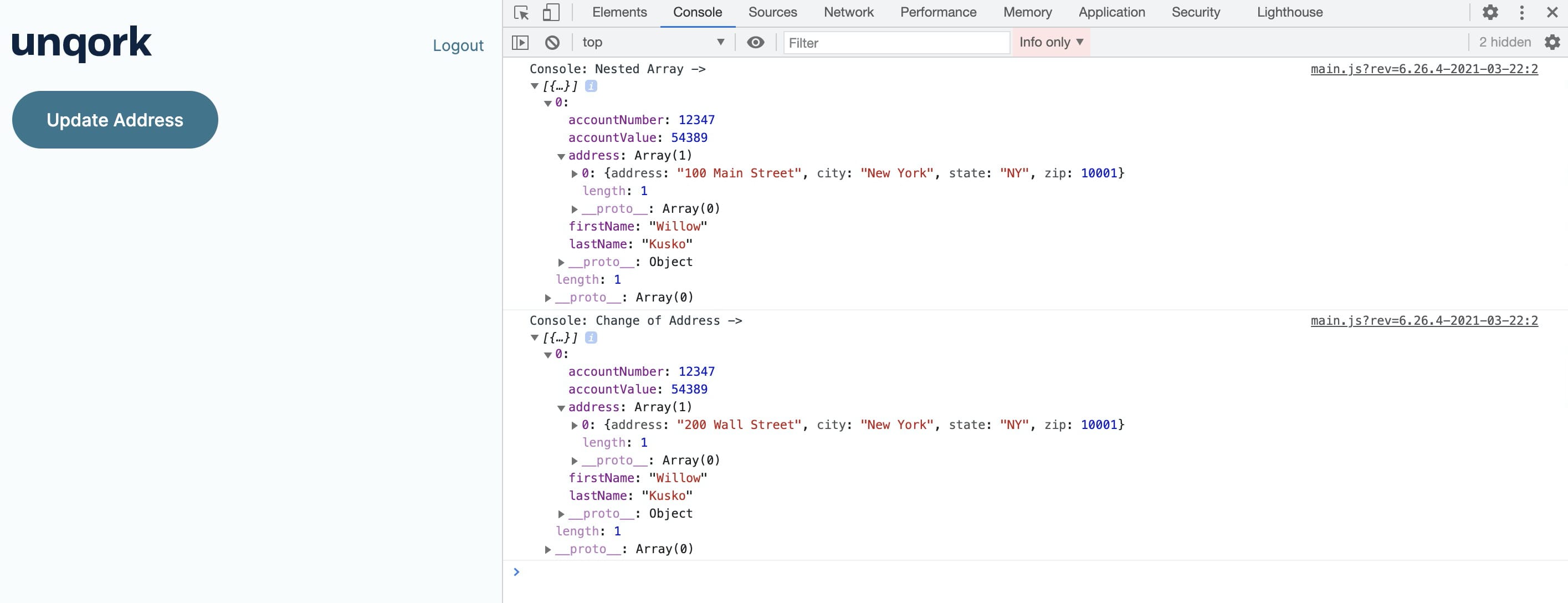Expand __proto__ Object in Nested Array log
Viewport: 1568px width, 603px height.
pos(561,262)
